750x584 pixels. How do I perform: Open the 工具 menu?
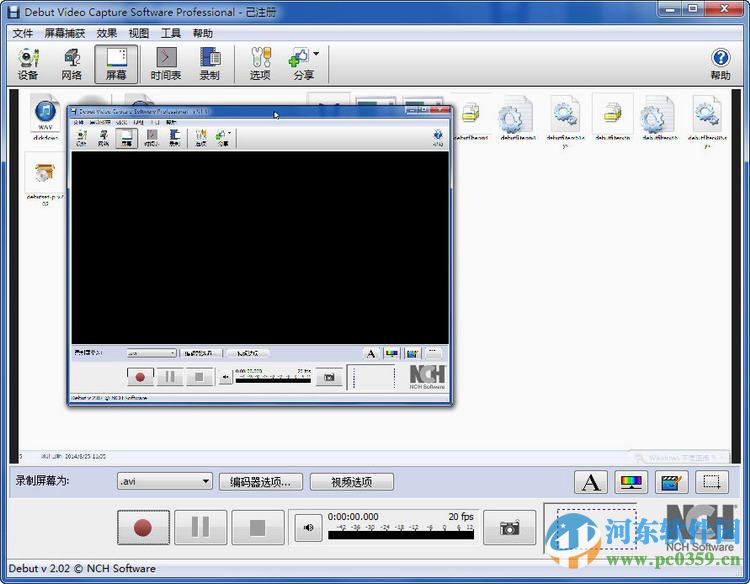coord(171,33)
